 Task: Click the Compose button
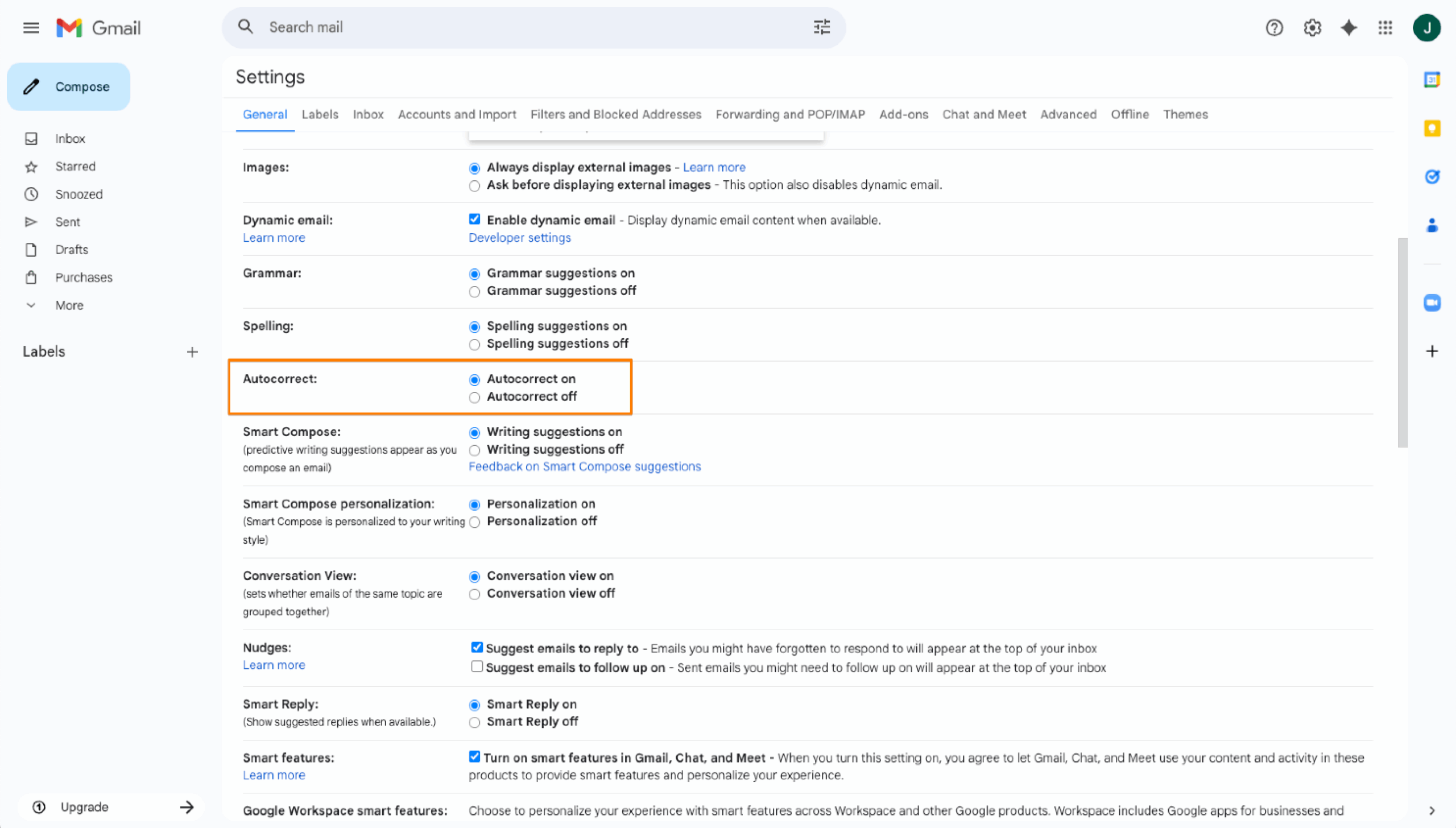[68, 86]
